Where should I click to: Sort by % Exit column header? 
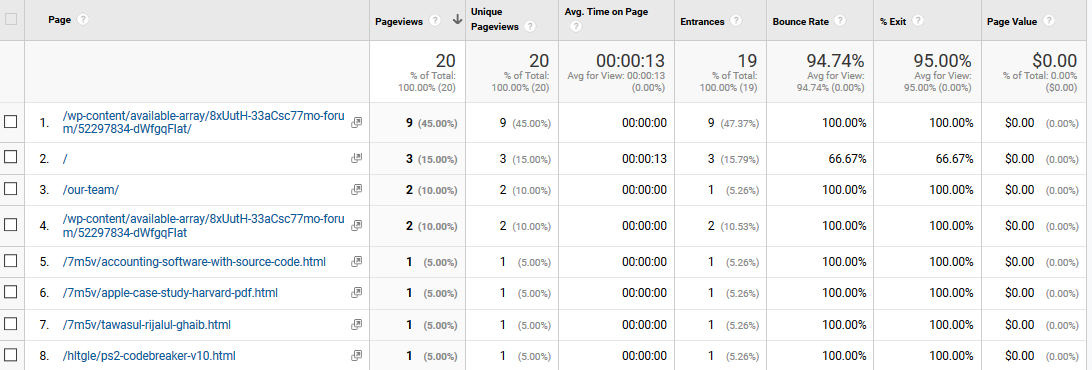(x=893, y=21)
